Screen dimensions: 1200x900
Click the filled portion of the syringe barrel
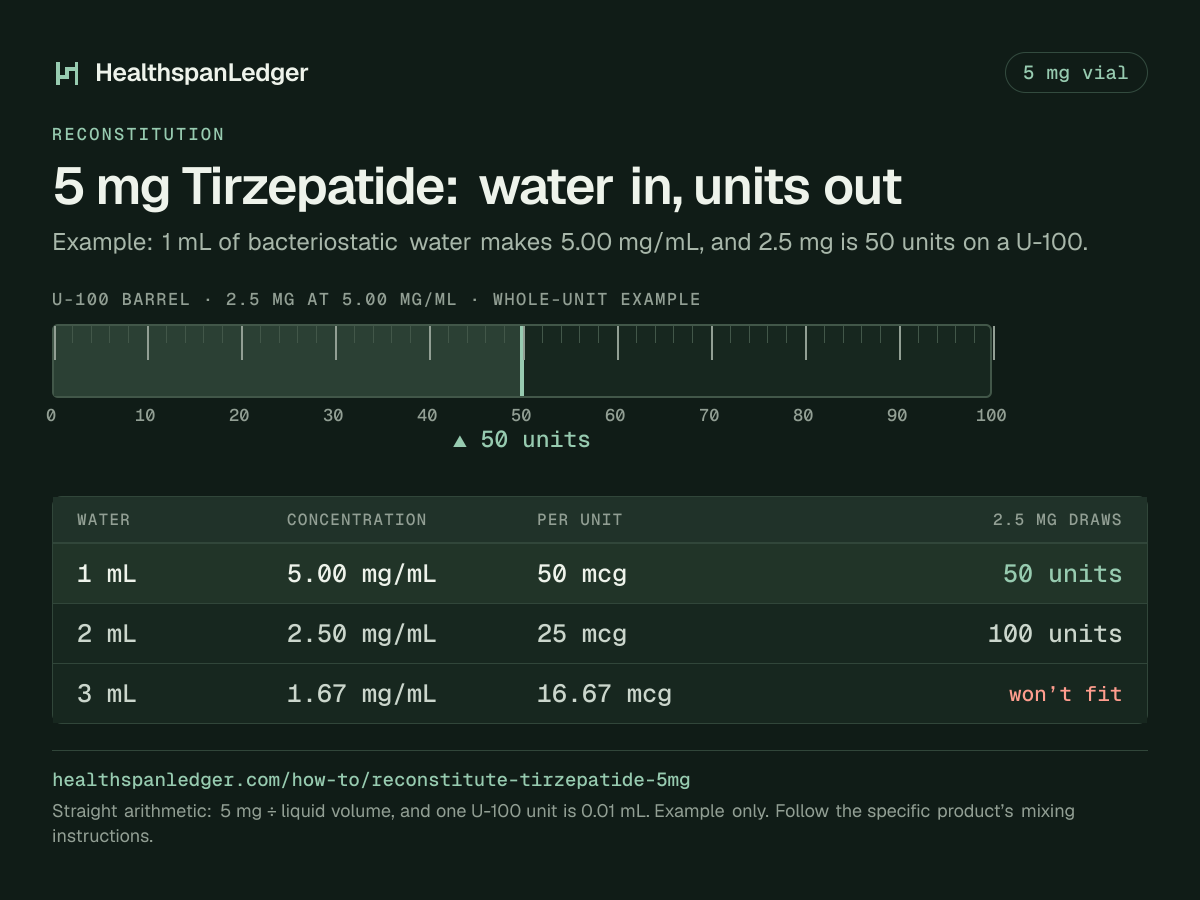point(287,360)
